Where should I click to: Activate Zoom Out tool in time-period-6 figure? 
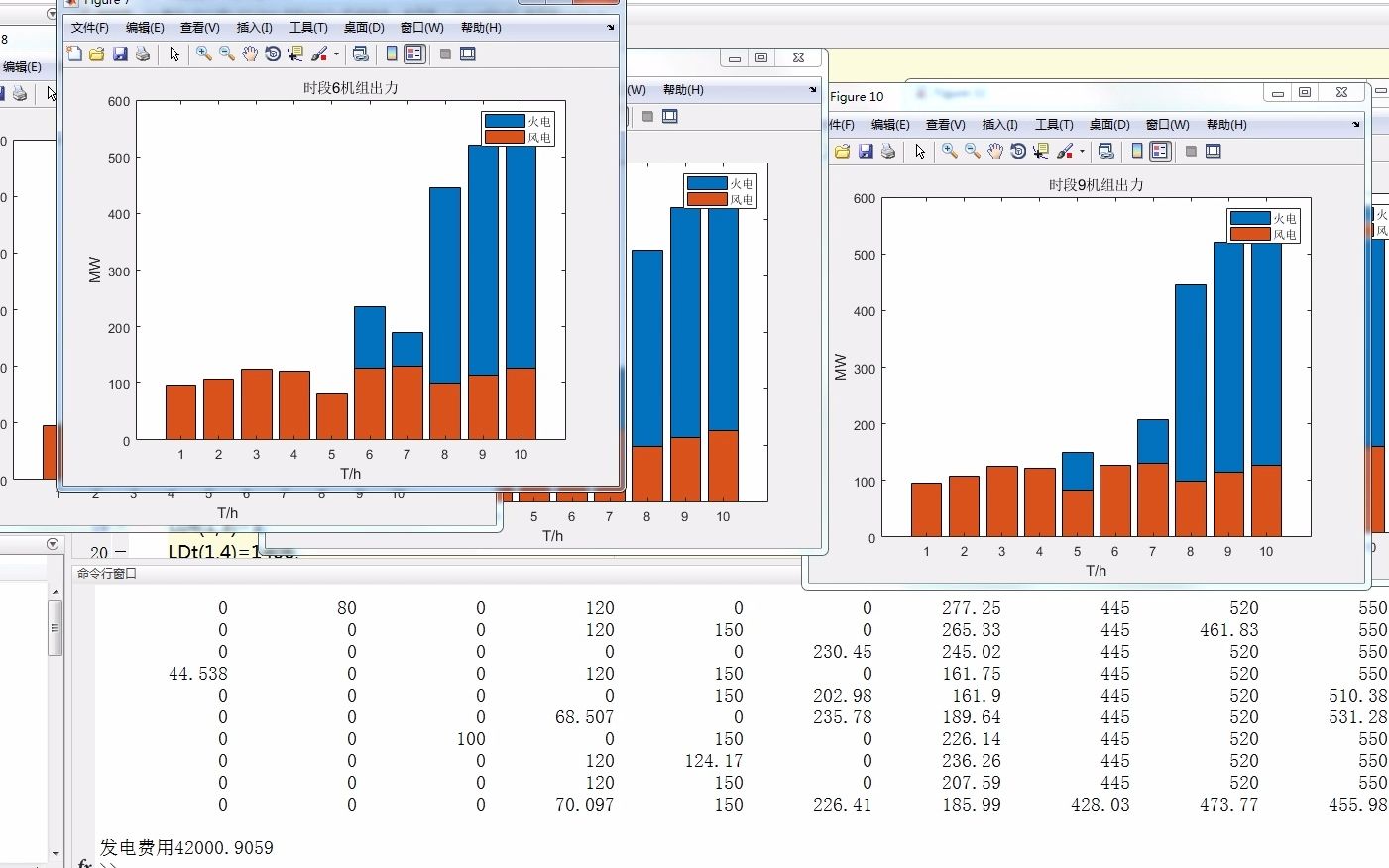(x=227, y=54)
